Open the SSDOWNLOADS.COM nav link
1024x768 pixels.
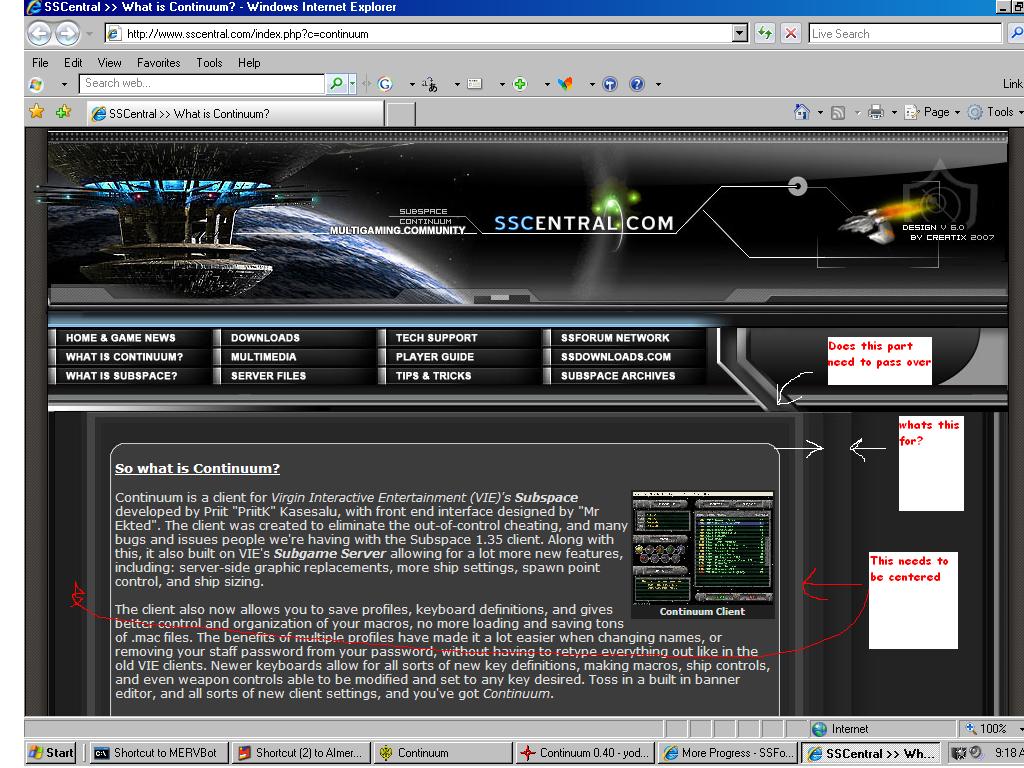(x=616, y=357)
